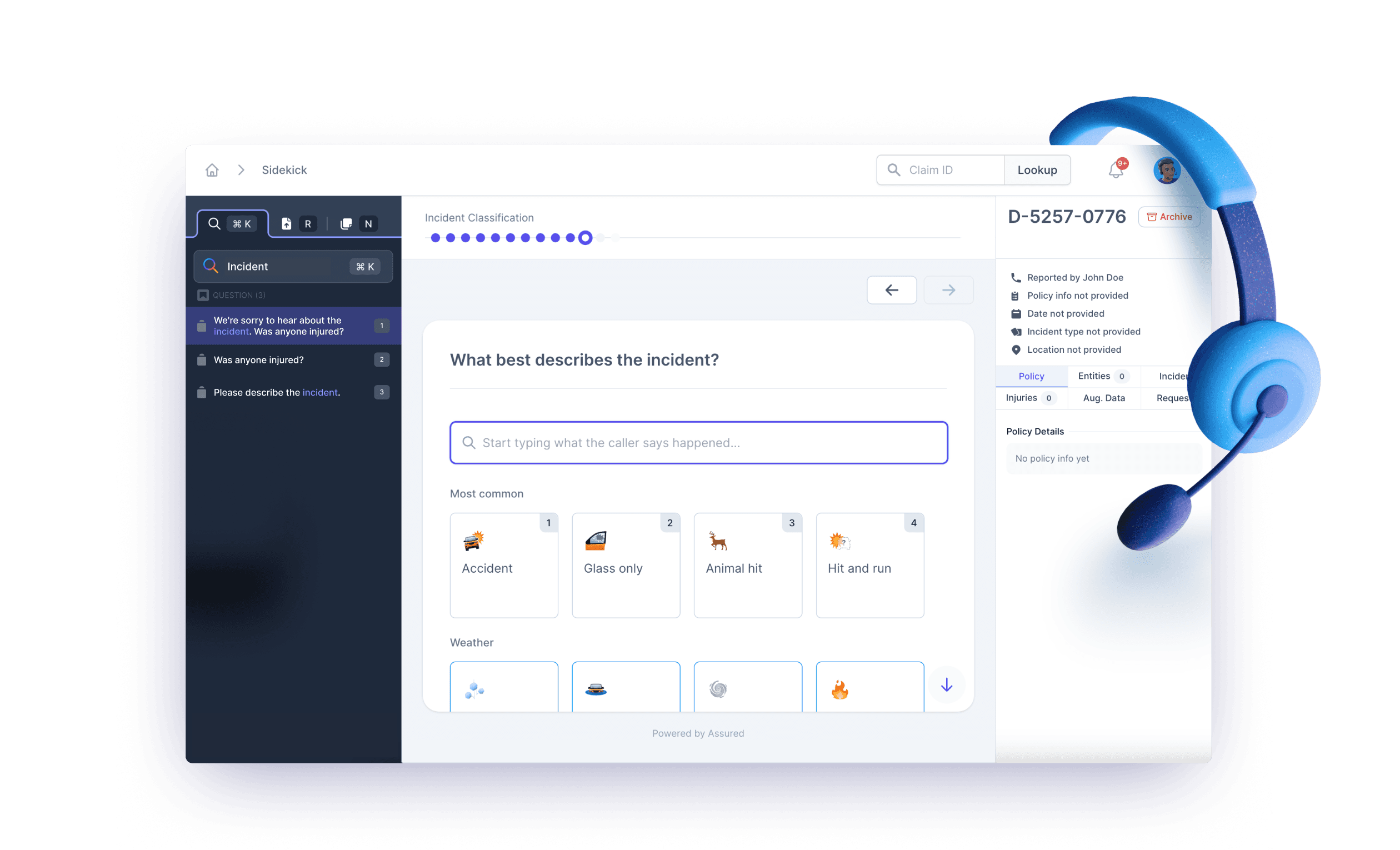Open the search tab in the dark sidebar
This screenshot has height=850, width=1400.
(214, 223)
